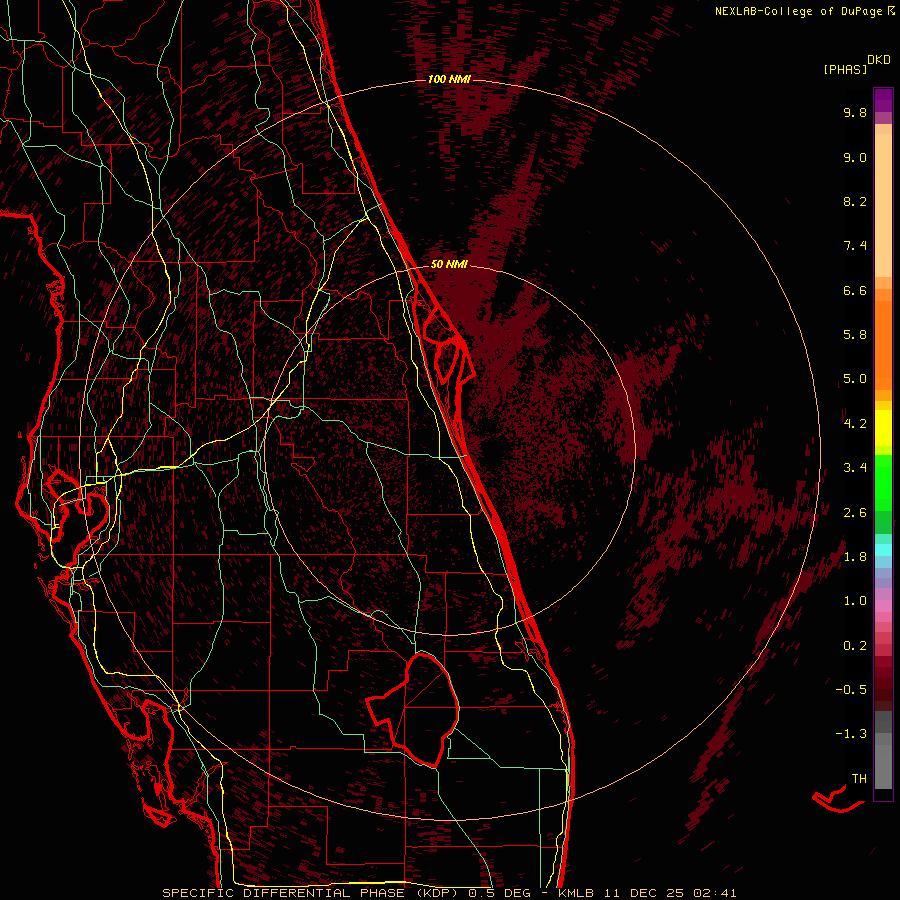
Task: Click the -0.5 value on the color scale
Action: 851,690
